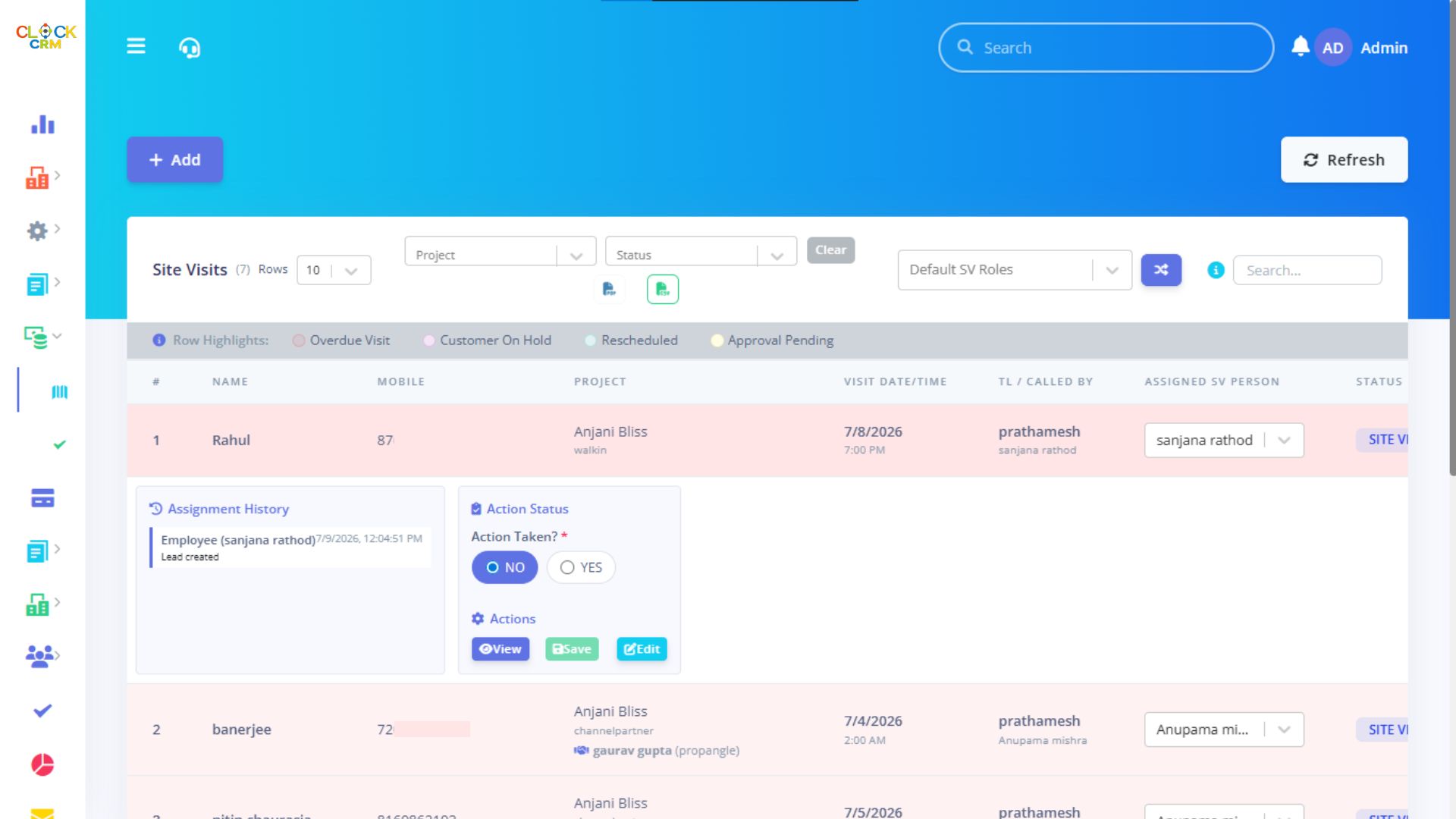The image size is (1456, 819).
Task: Open the people group icon in sidebar
Action: tap(39, 656)
